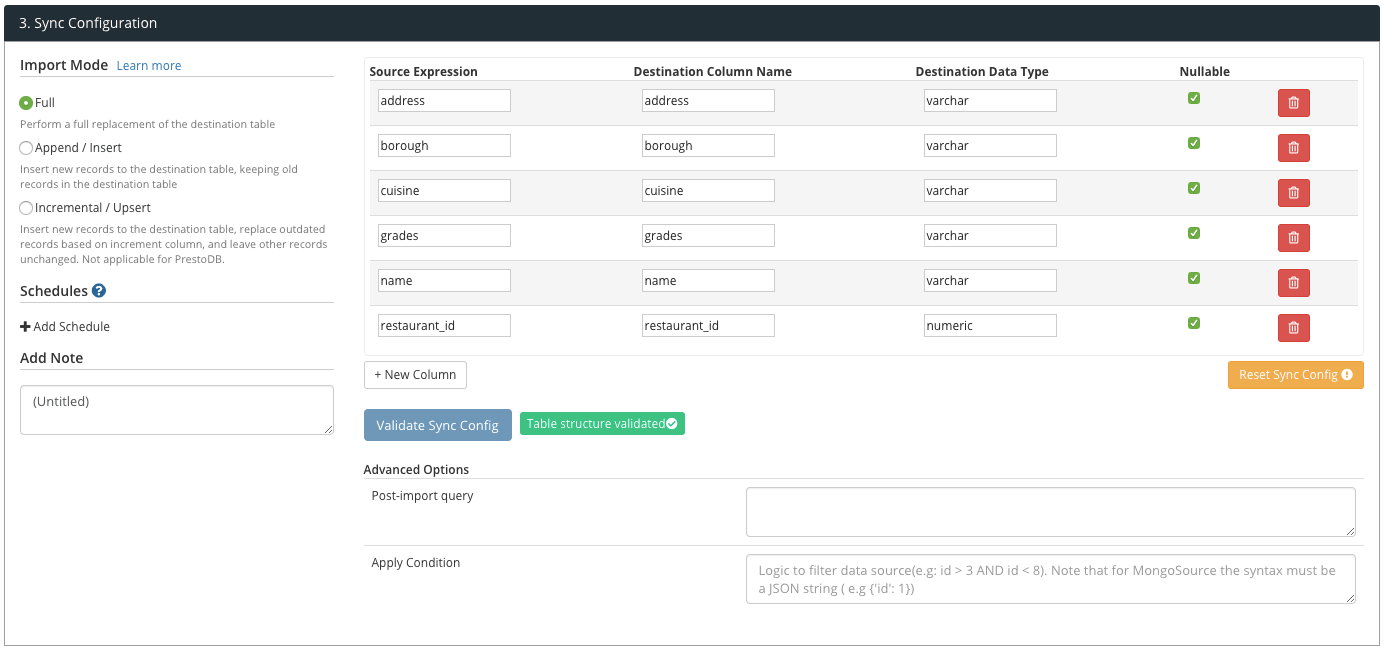The height and width of the screenshot is (650, 1384).
Task: Uncheck Nullable for restaurant_id
Action: [1193, 323]
